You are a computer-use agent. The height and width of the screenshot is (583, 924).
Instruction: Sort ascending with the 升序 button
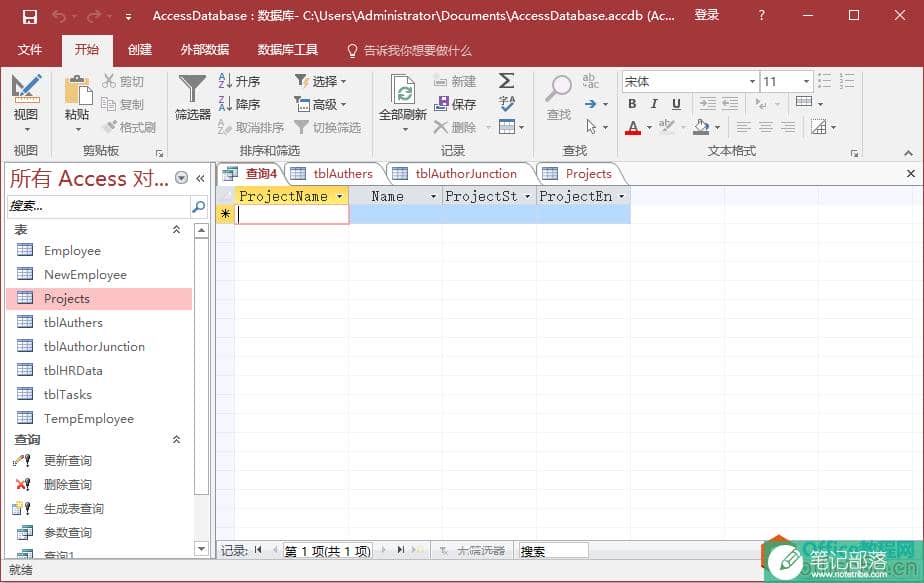[x=239, y=81]
